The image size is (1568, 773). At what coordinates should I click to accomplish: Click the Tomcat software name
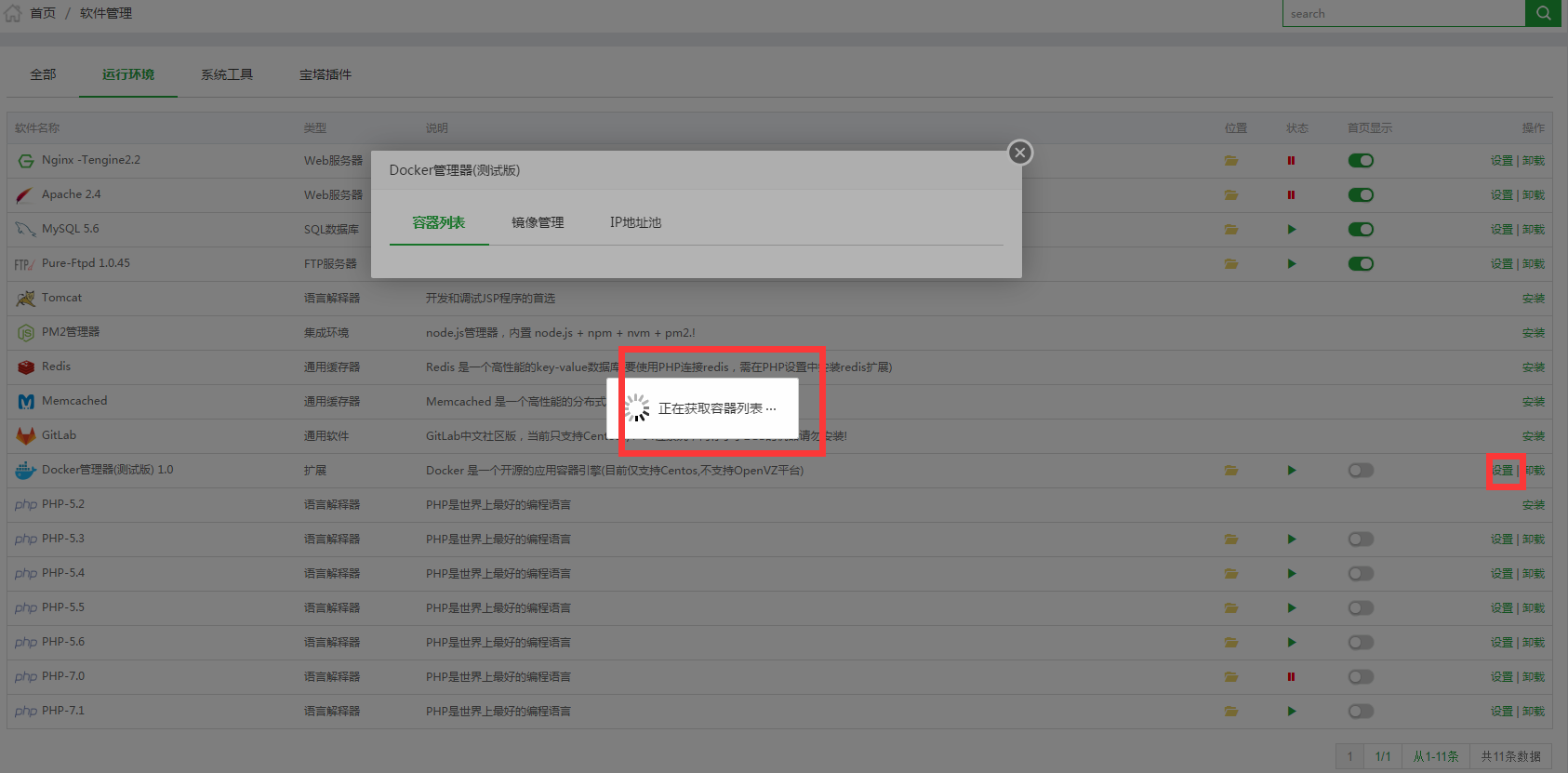click(61, 298)
